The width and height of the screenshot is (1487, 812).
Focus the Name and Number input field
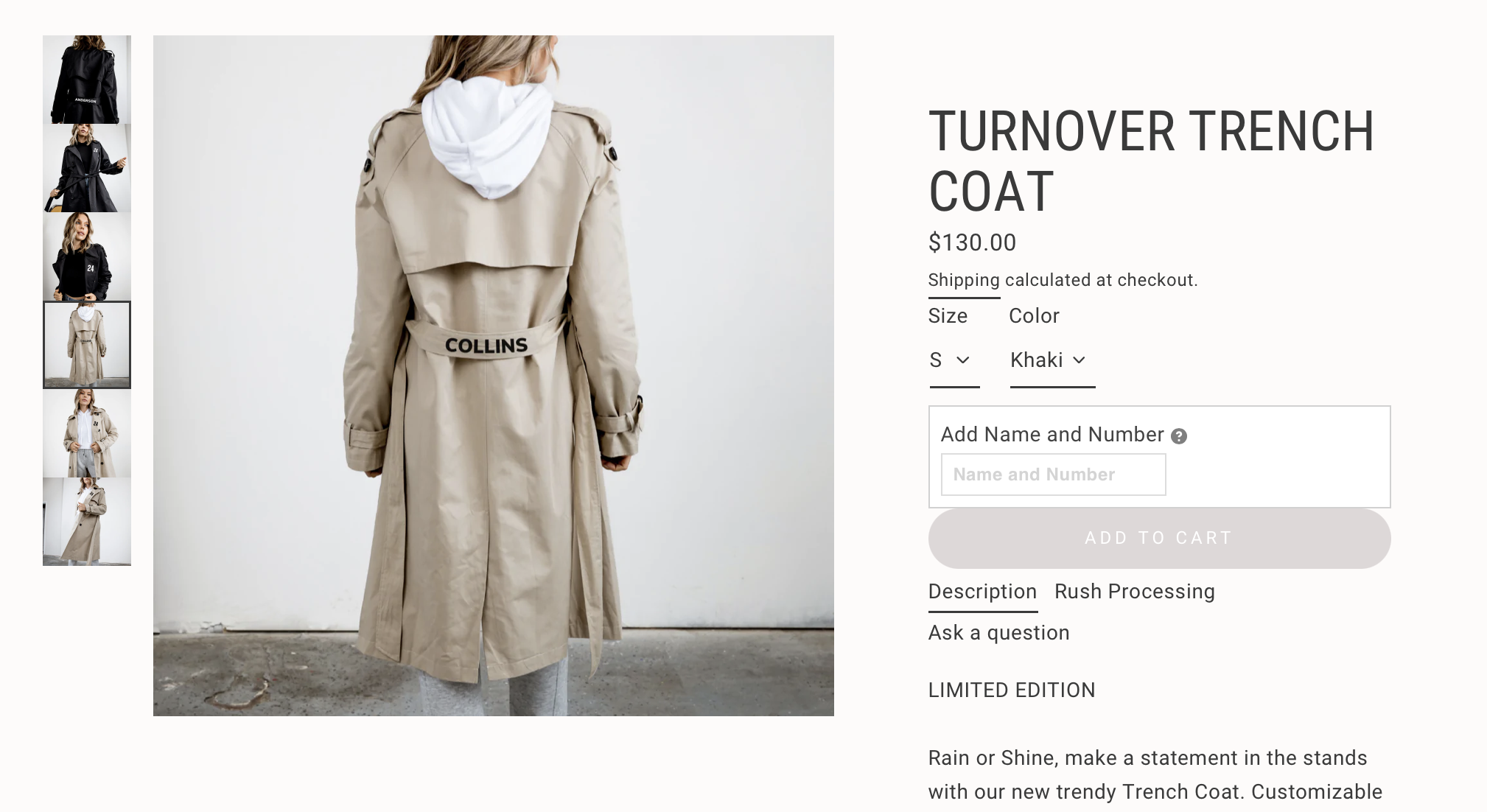tap(1053, 475)
